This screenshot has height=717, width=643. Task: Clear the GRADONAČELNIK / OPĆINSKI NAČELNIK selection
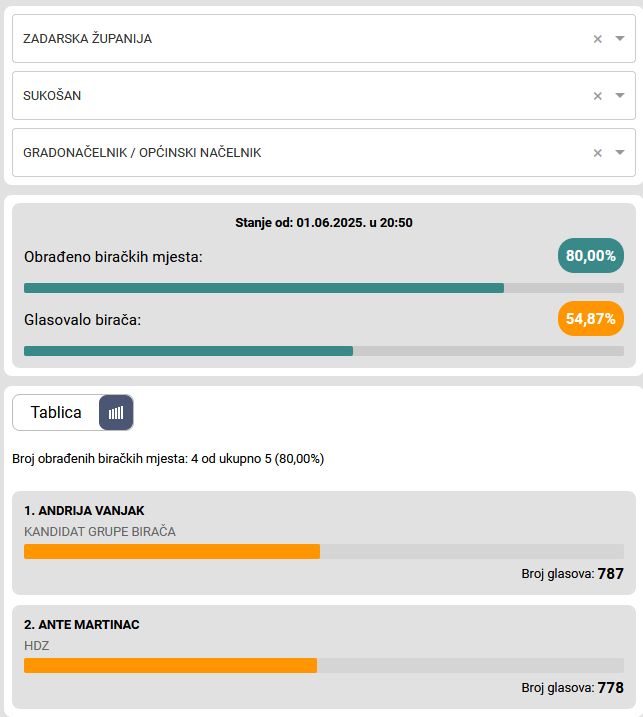pyautogui.click(x=597, y=153)
